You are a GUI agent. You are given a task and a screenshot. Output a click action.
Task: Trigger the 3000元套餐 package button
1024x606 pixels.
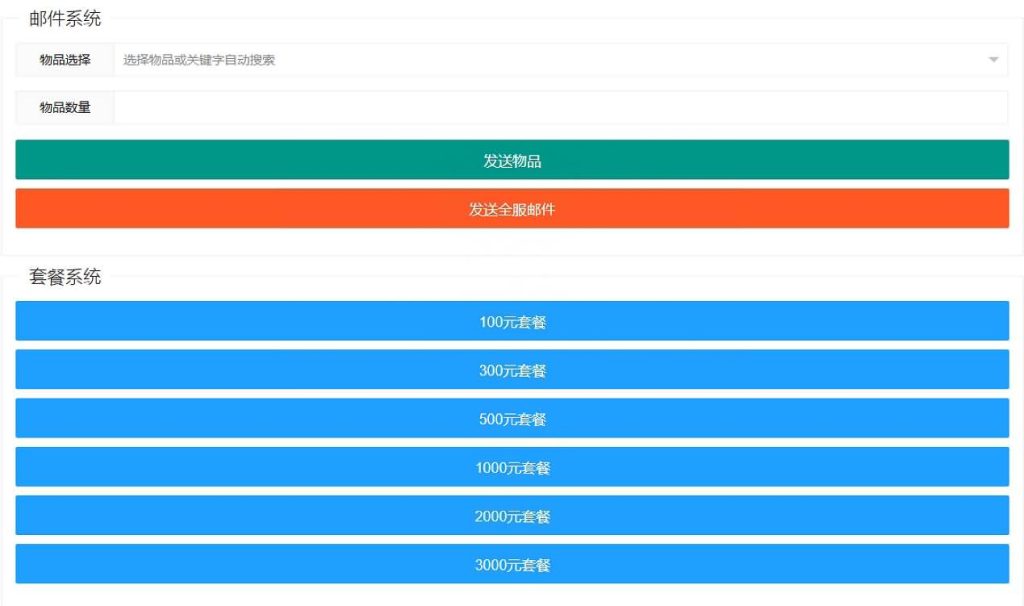512,564
